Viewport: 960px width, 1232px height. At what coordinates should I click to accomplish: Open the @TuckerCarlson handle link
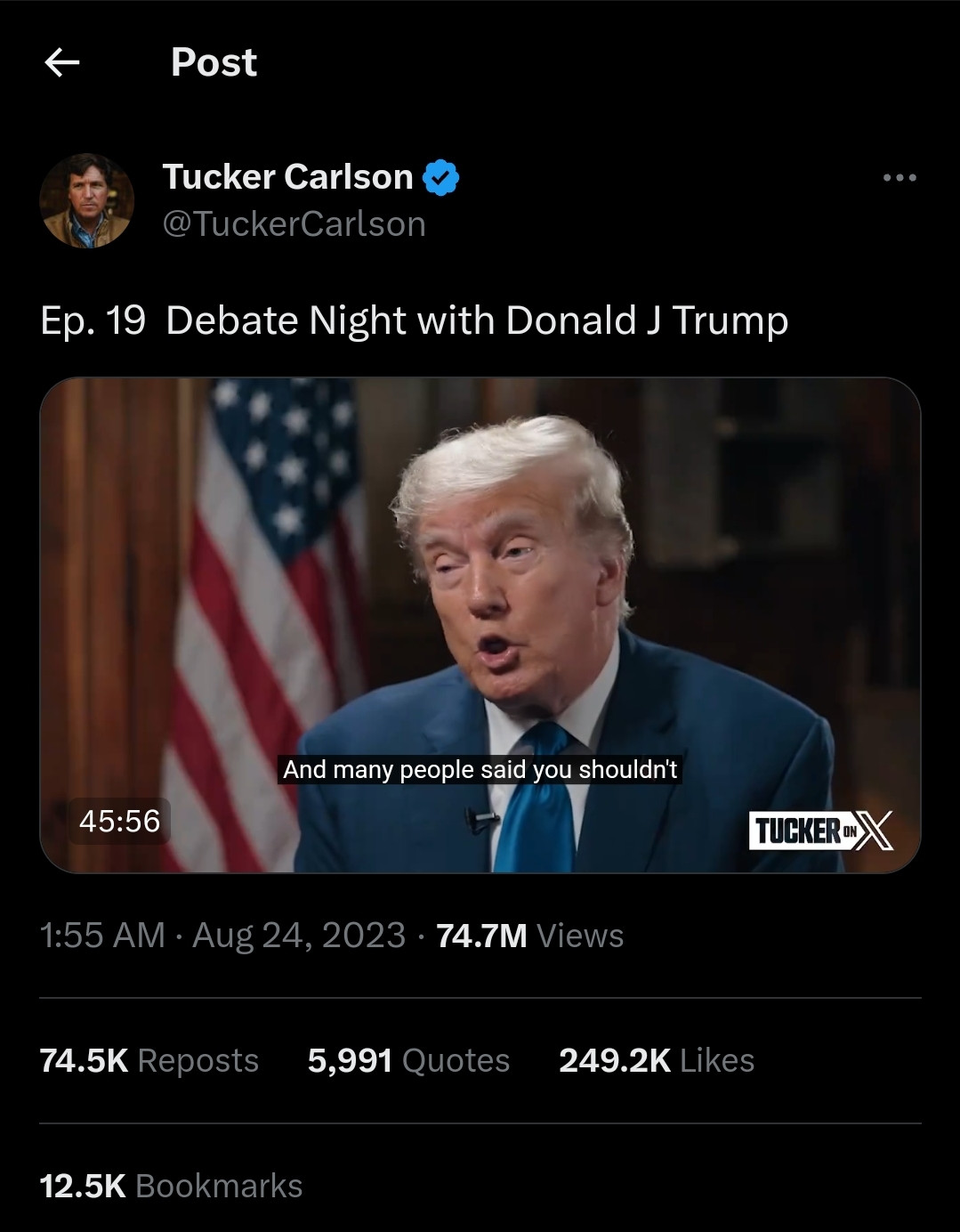pos(294,223)
